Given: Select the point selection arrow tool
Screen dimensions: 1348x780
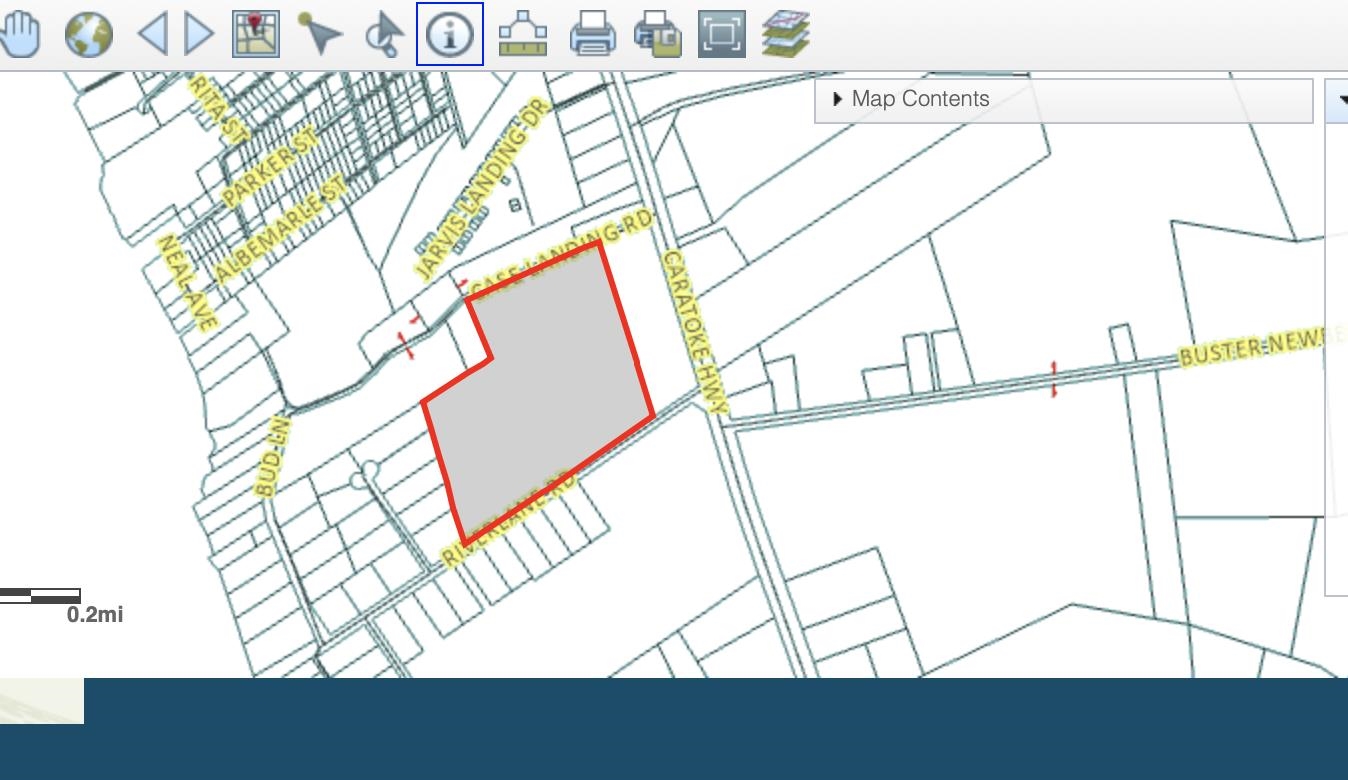Looking at the screenshot, I should click(x=320, y=34).
